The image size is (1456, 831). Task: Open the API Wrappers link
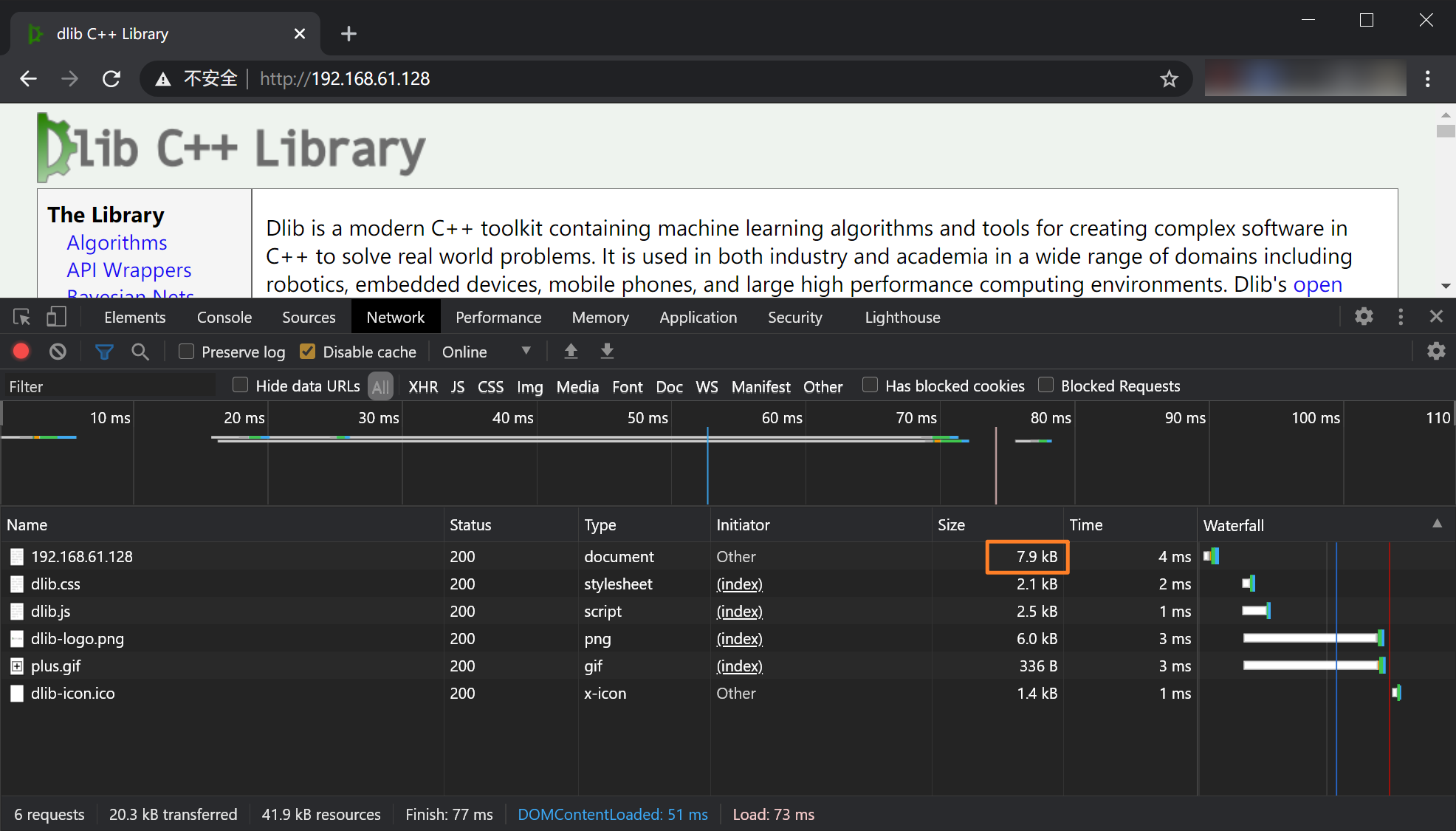click(x=128, y=270)
